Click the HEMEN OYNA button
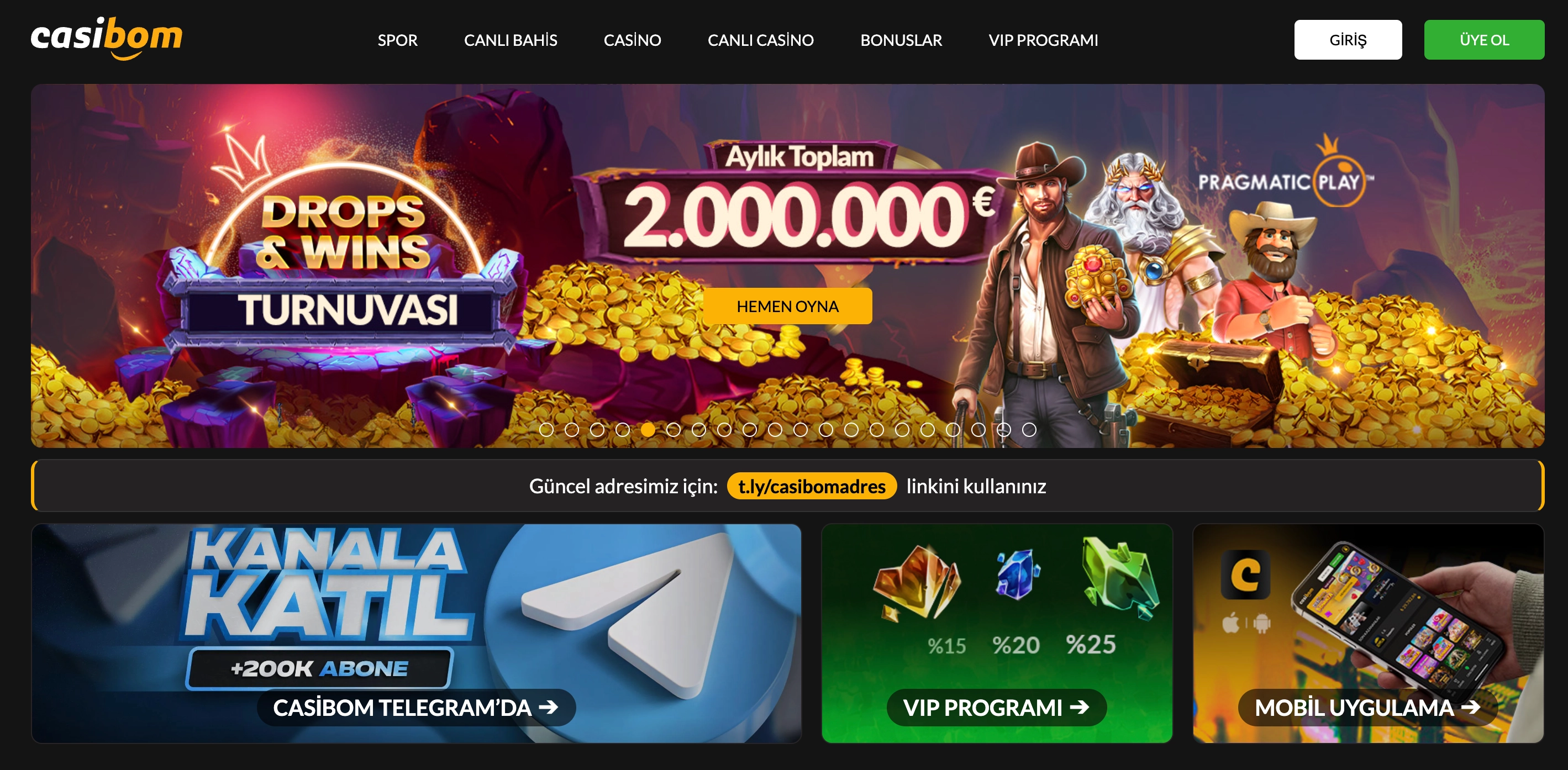 point(787,306)
